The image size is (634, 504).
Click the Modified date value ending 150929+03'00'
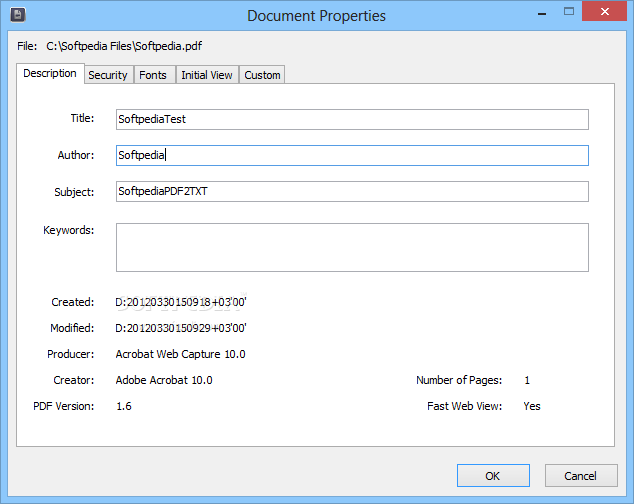coord(181,328)
